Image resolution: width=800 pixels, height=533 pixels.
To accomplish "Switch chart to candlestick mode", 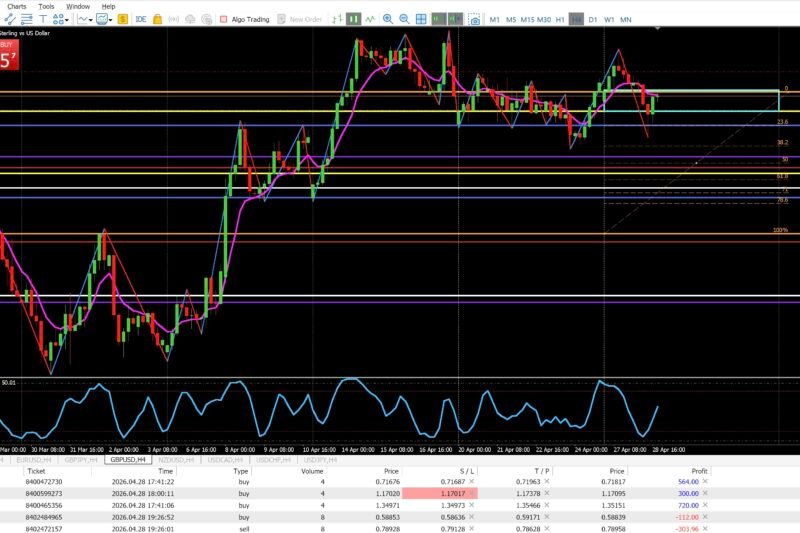I will click(x=353, y=19).
